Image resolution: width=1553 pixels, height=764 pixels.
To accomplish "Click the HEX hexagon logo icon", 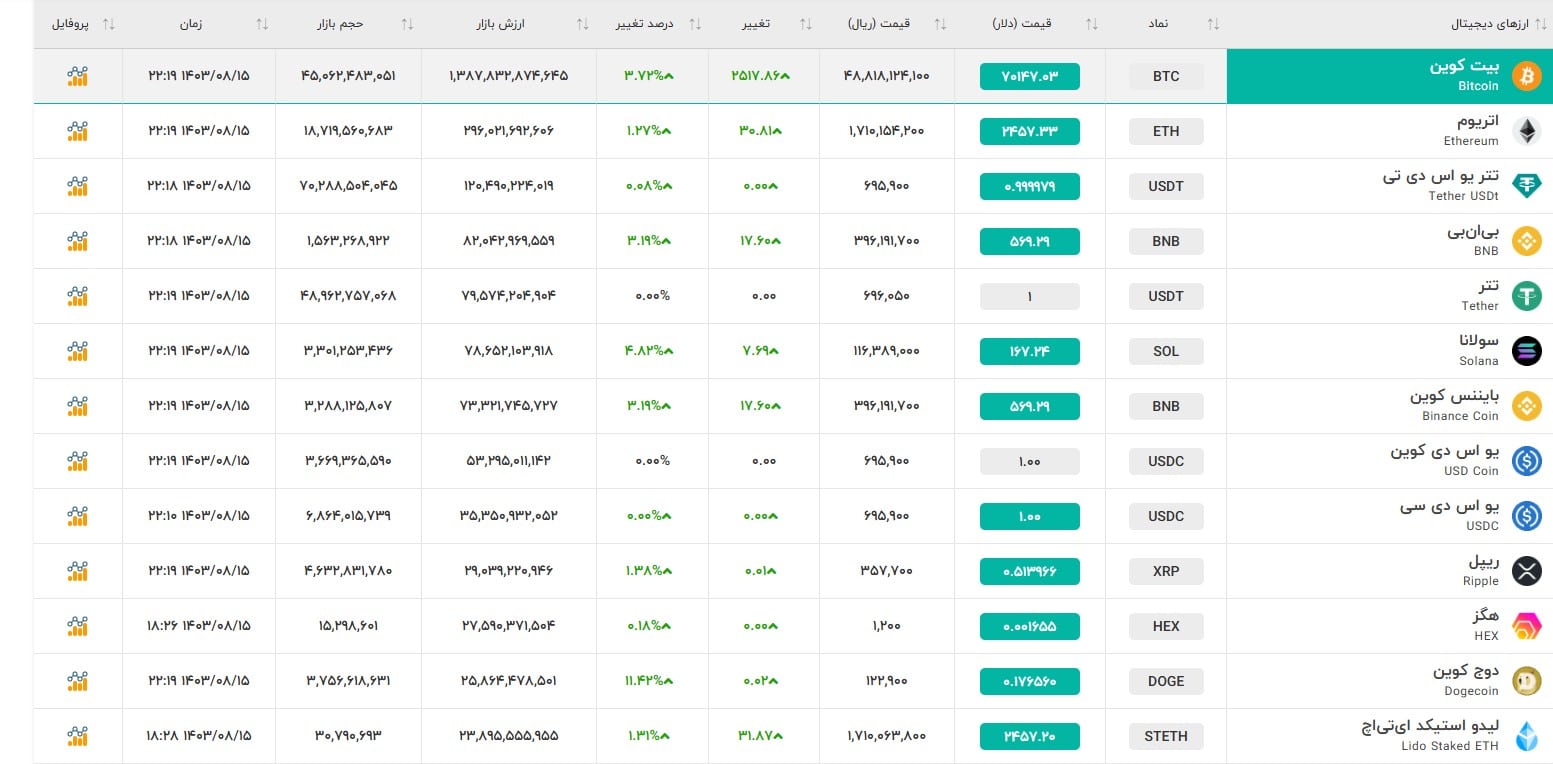I will (x=1526, y=626).
